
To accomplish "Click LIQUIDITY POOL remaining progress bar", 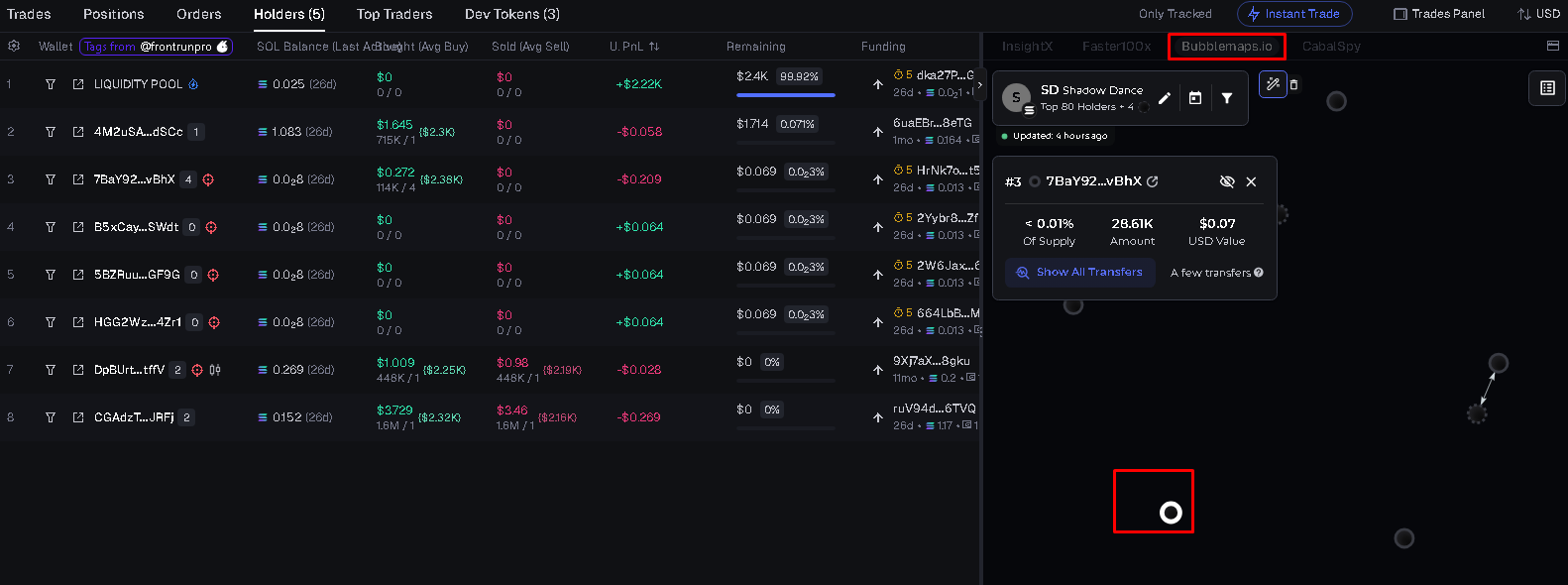I will tap(786, 95).
